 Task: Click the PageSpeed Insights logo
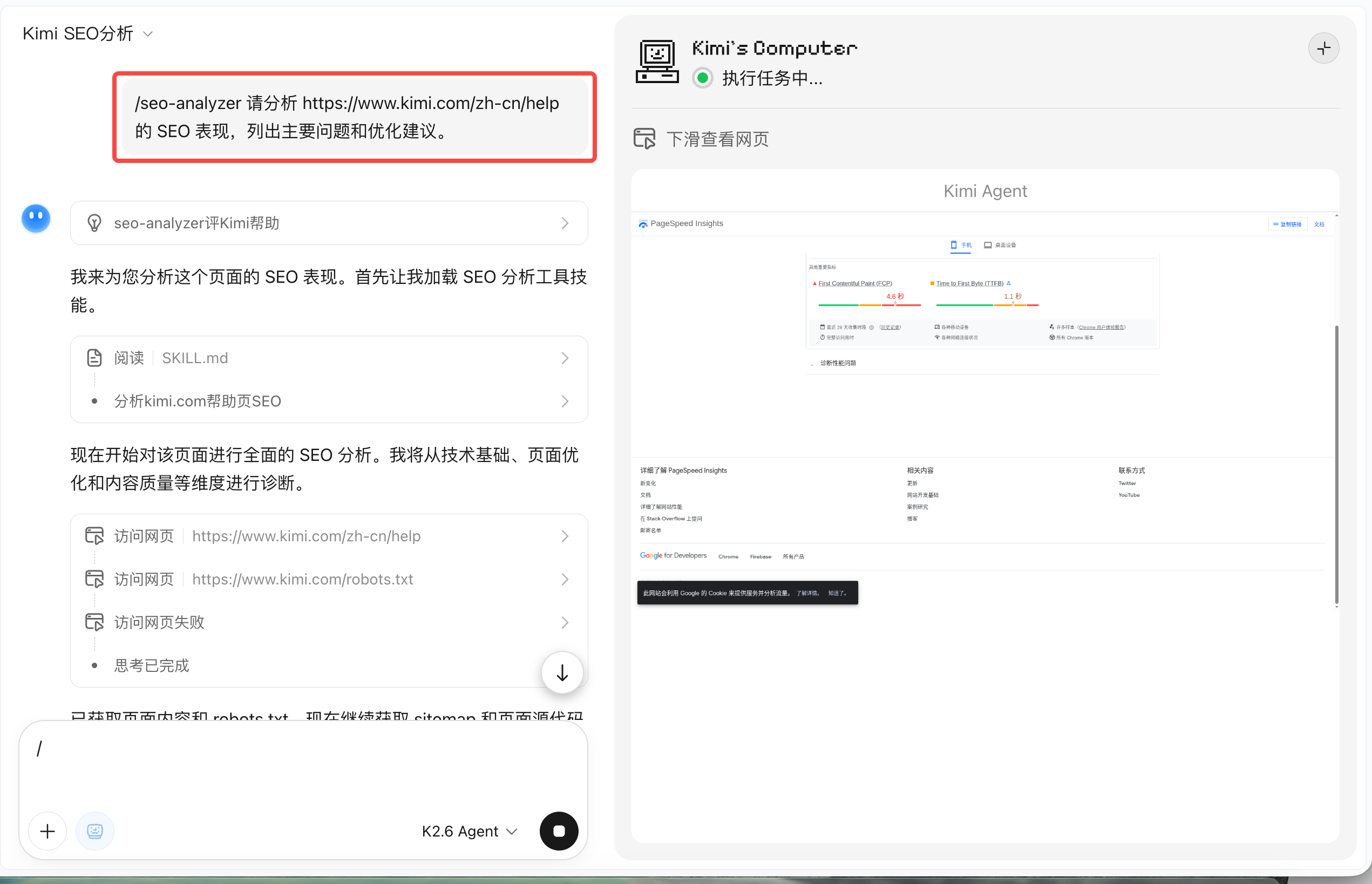(681, 224)
